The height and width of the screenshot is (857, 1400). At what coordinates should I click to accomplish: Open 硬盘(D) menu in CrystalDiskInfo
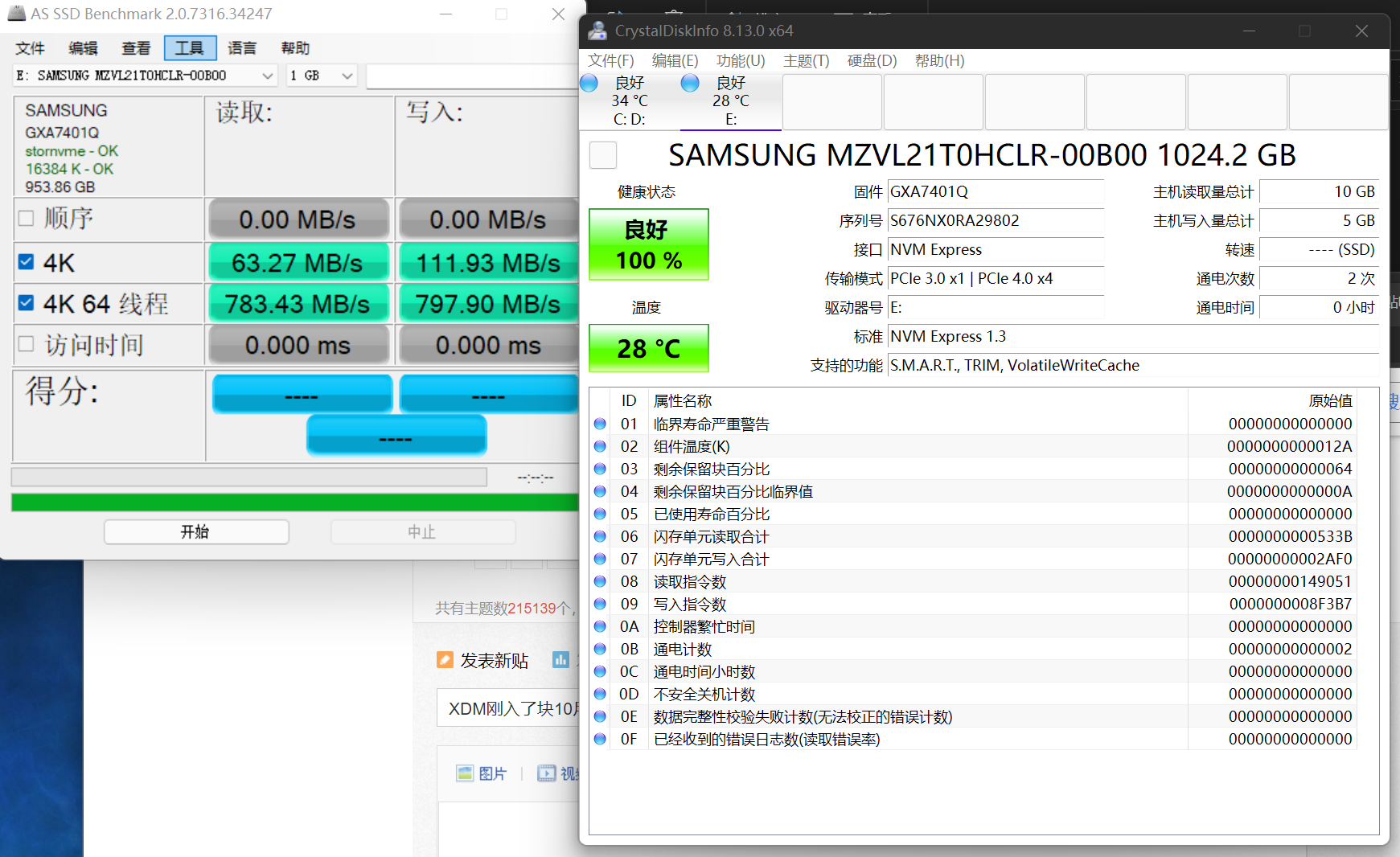point(872,61)
